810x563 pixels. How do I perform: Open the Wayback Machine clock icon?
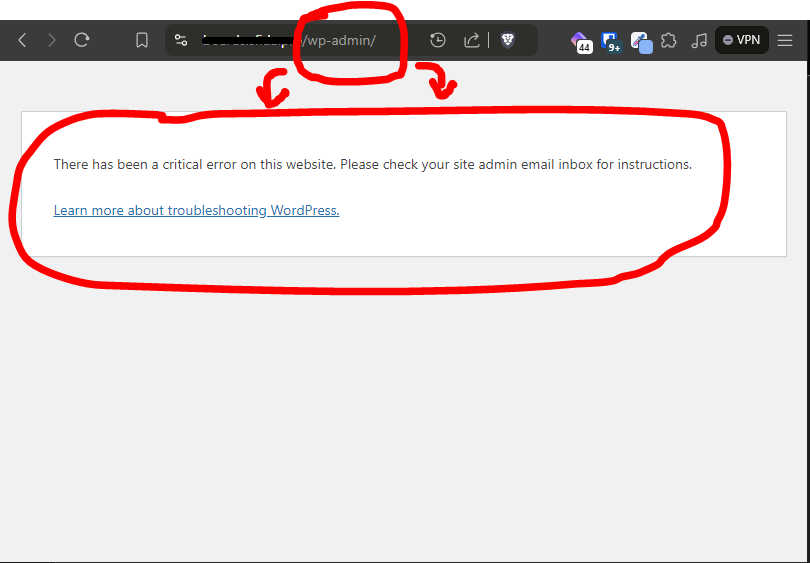pos(438,40)
